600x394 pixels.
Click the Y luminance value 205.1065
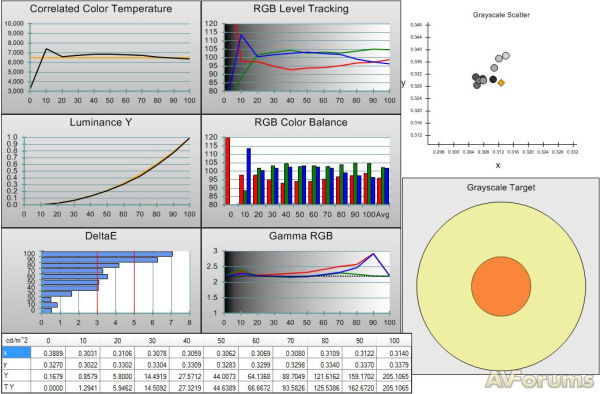pyautogui.click(x=395, y=376)
